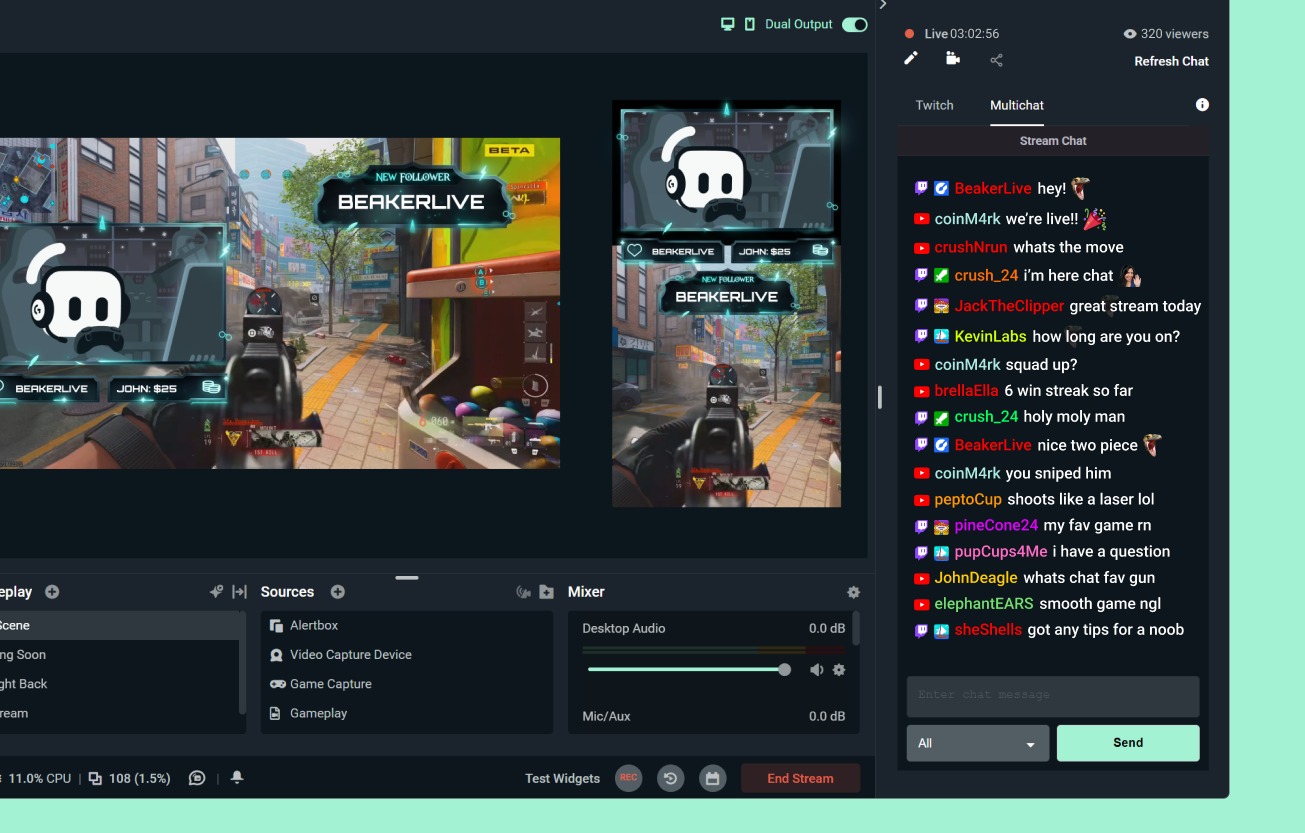1305x833 pixels.
Task: Open notifications bell in status bar
Action: point(237,777)
